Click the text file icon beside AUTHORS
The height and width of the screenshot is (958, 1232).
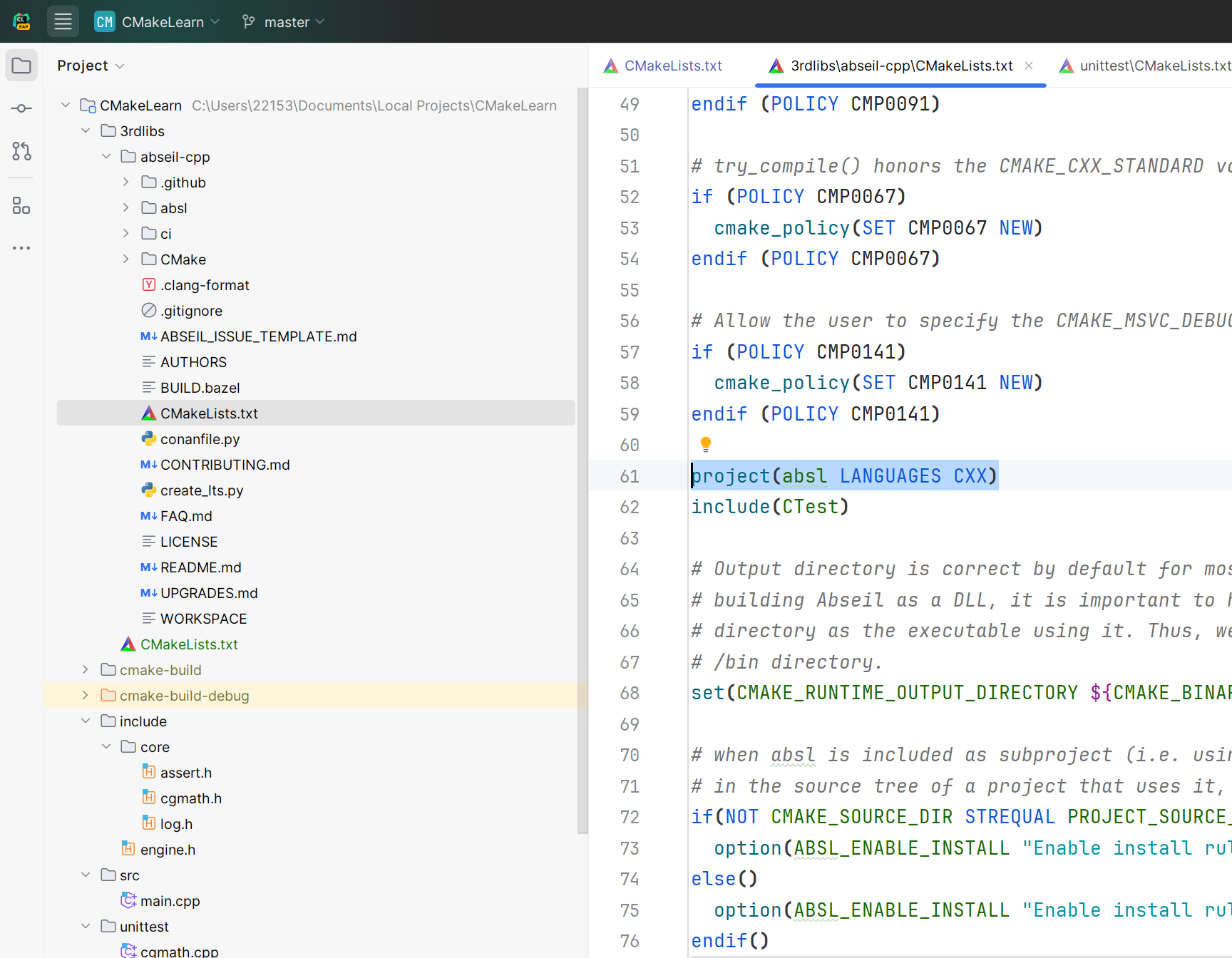tap(148, 362)
